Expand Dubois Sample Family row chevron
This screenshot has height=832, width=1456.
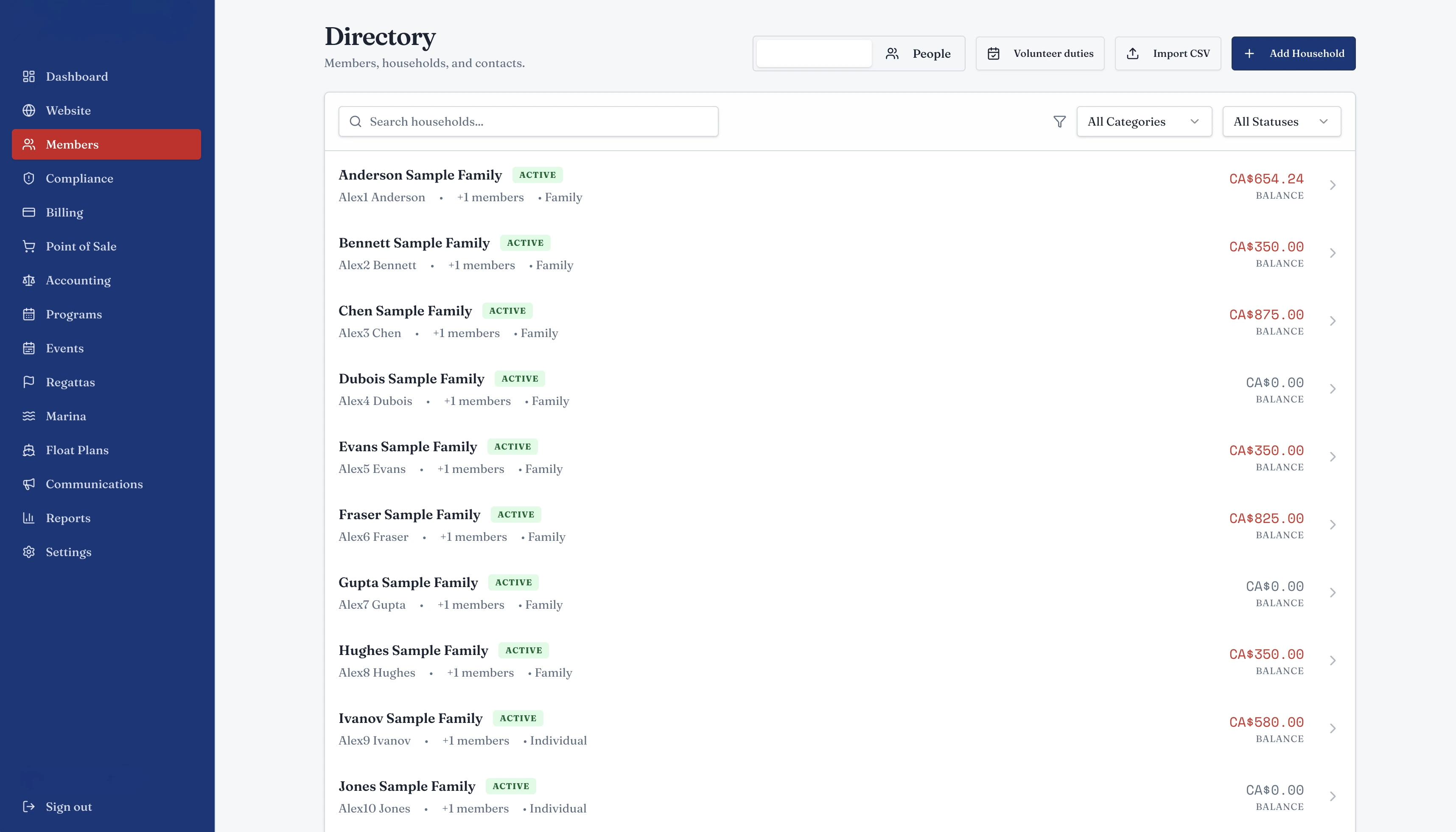click(1333, 389)
